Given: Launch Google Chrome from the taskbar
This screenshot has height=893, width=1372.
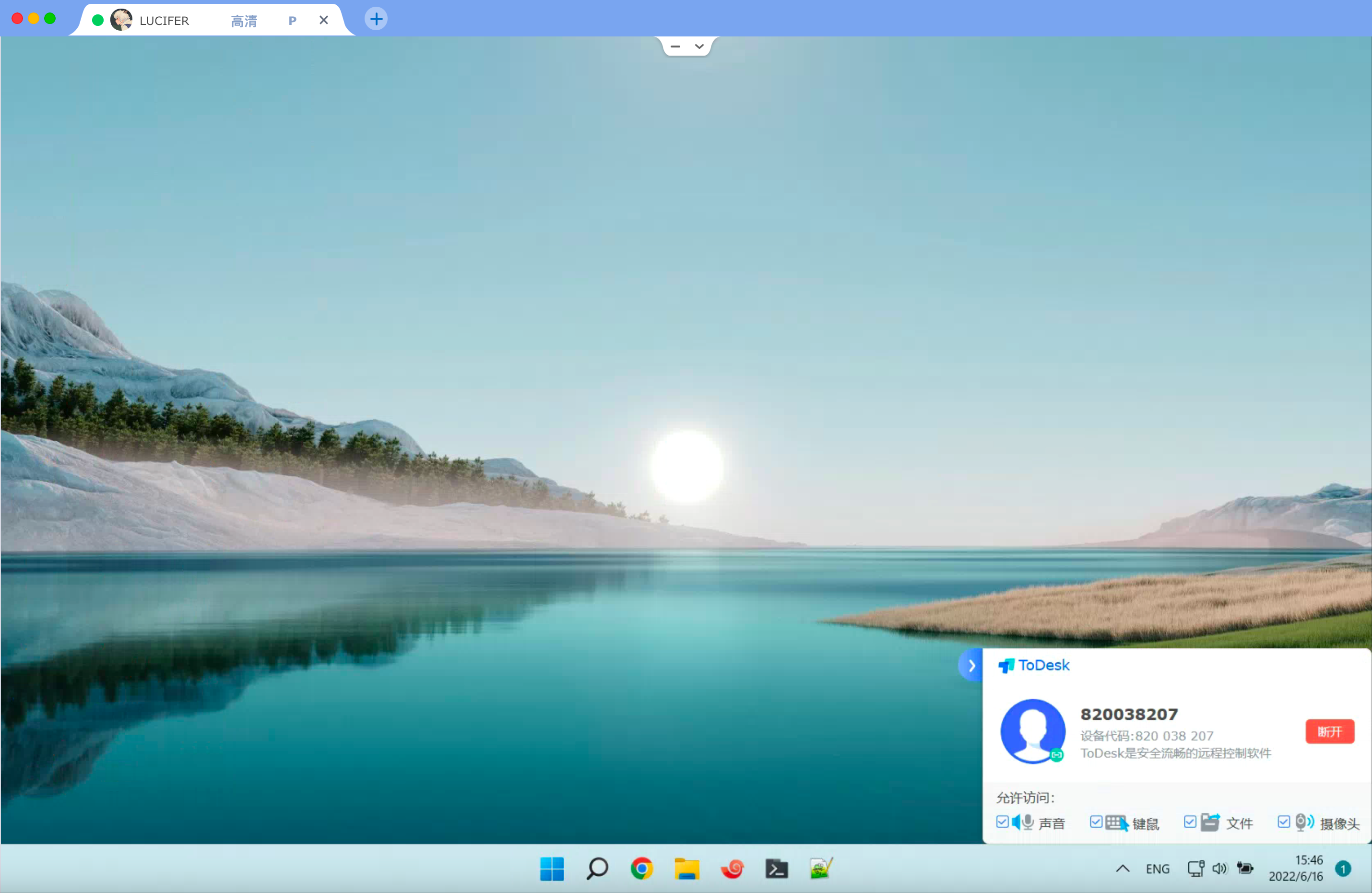Looking at the screenshot, I should pyautogui.click(x=641, y=868).
